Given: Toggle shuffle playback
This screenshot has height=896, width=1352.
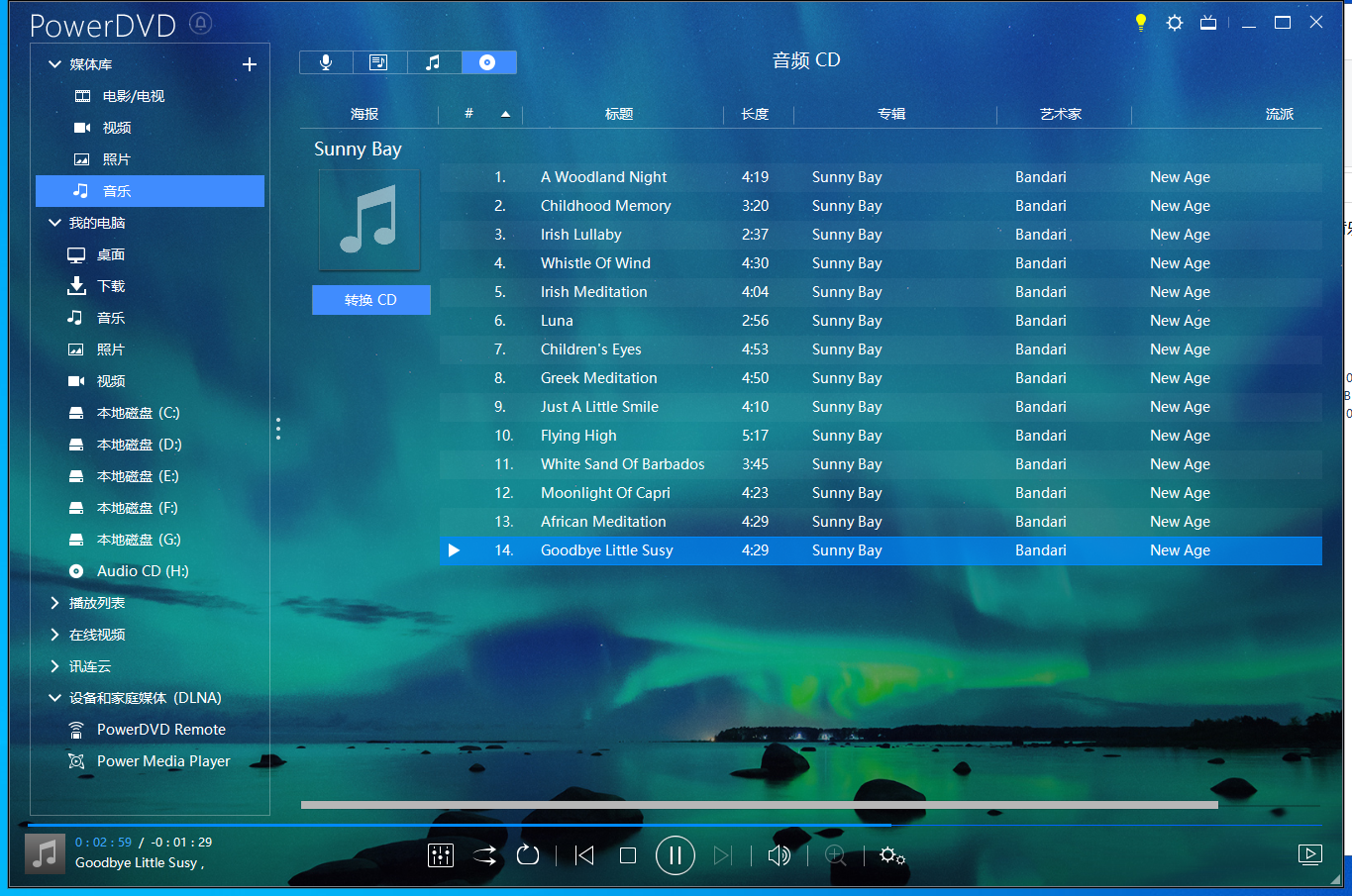Looking at the screenshot, I should 484,855.
